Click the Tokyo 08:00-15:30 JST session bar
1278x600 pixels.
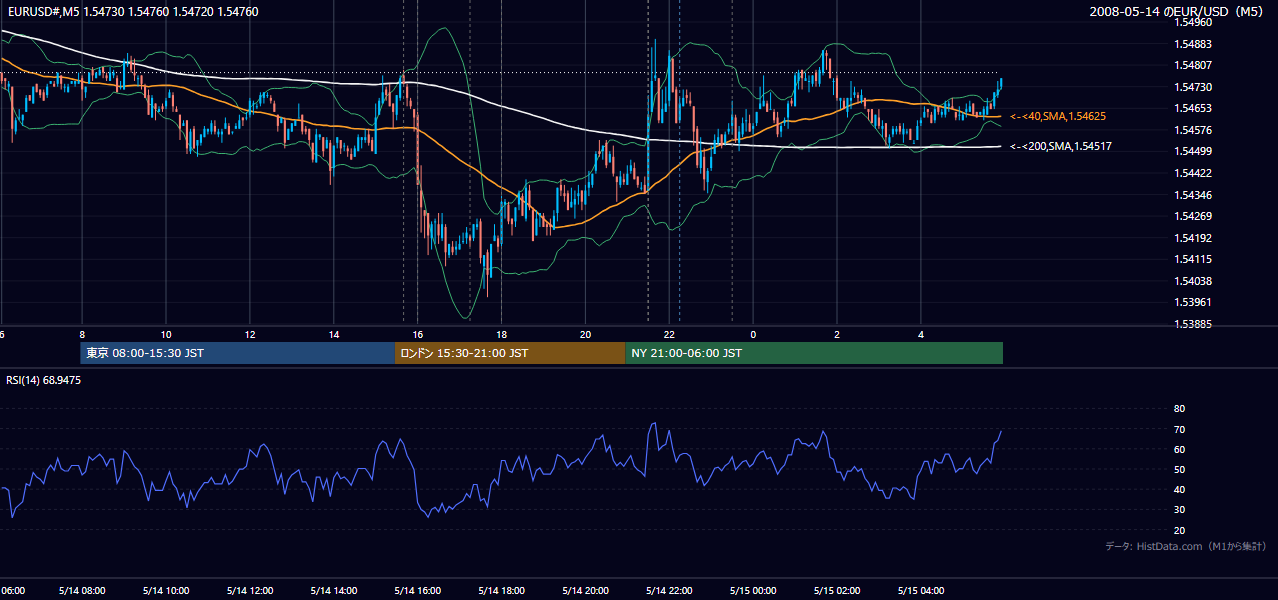[238, 353]
